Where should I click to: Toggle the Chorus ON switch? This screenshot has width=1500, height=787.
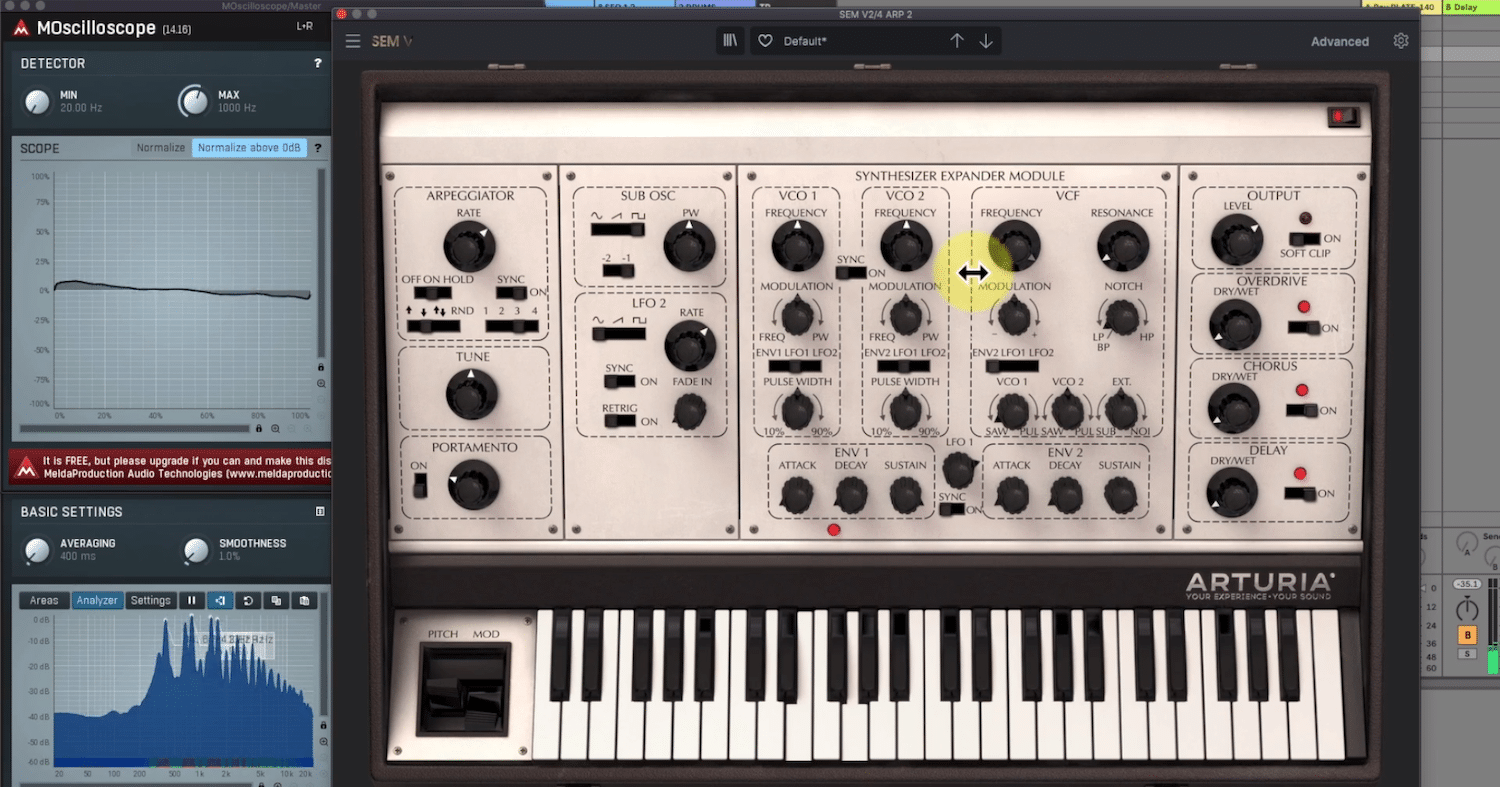(x=1303, y=410)
